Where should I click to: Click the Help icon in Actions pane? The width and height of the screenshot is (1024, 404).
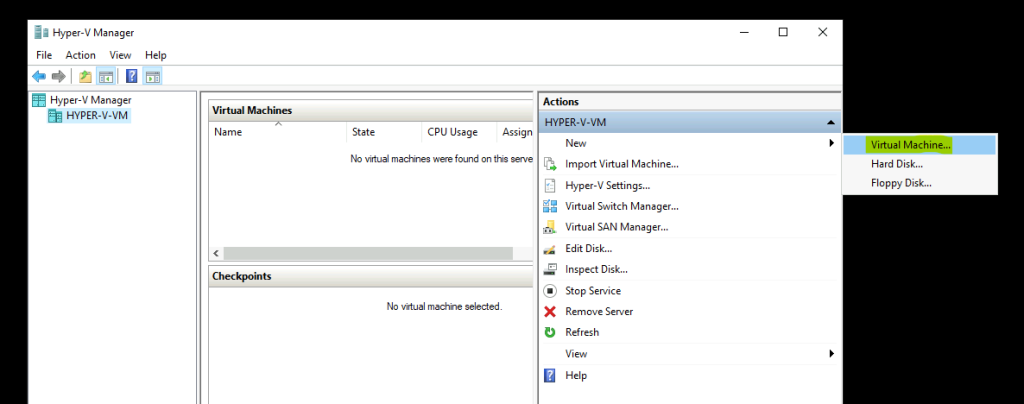click(550, 375)
